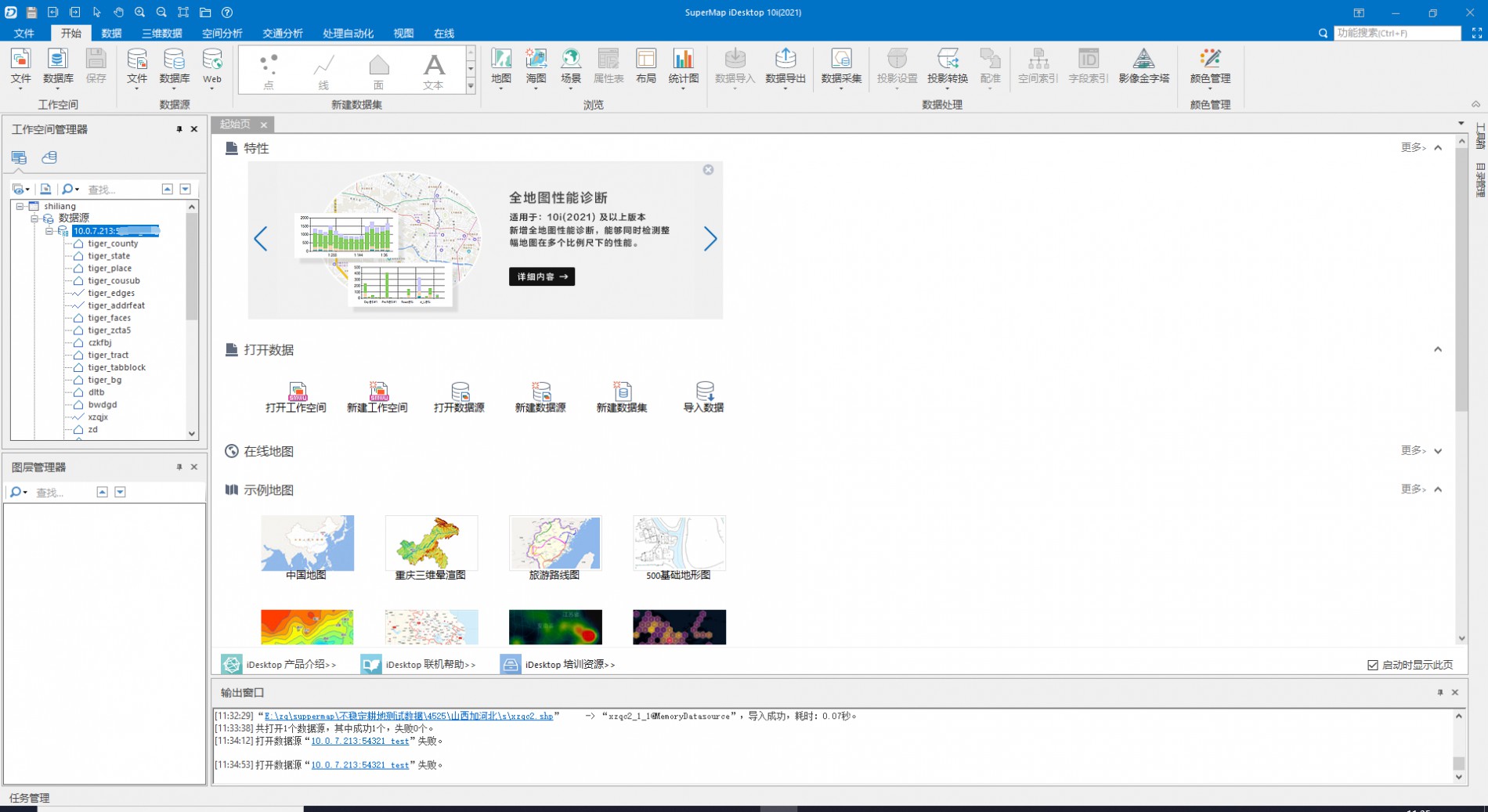Close the feature banner with X

click(708, 170)
